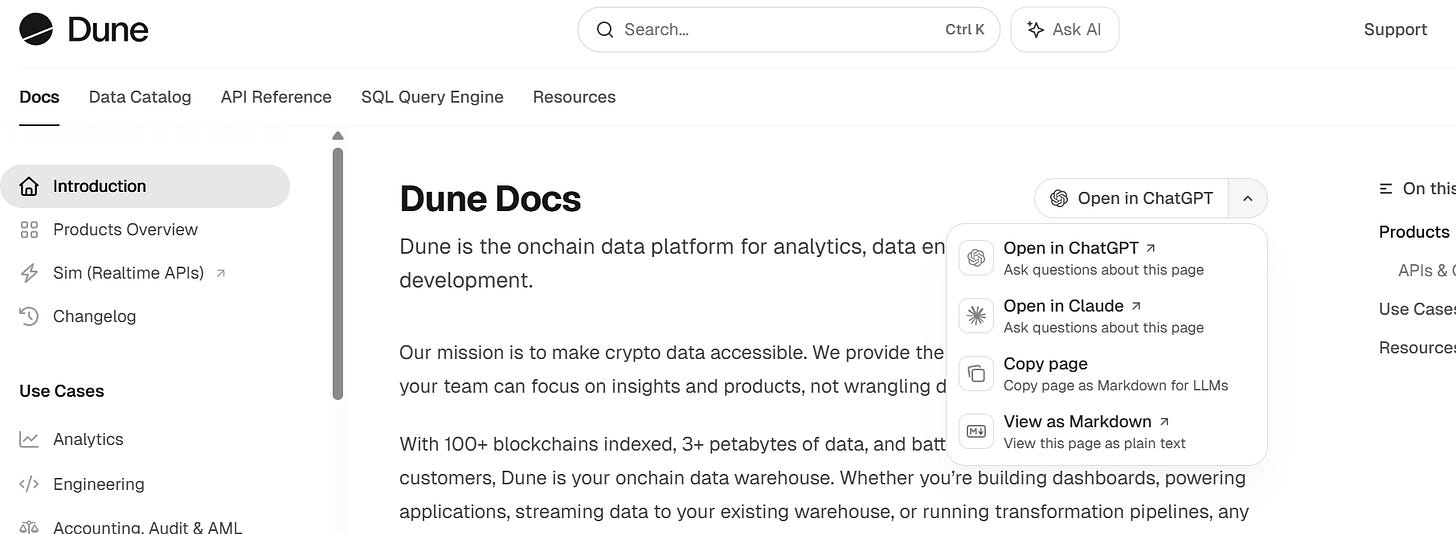Image resolution: width=1456 pixels, height=534 pixels.
Task: Click the Introduction home icon
Action: (x=29, y=186)
